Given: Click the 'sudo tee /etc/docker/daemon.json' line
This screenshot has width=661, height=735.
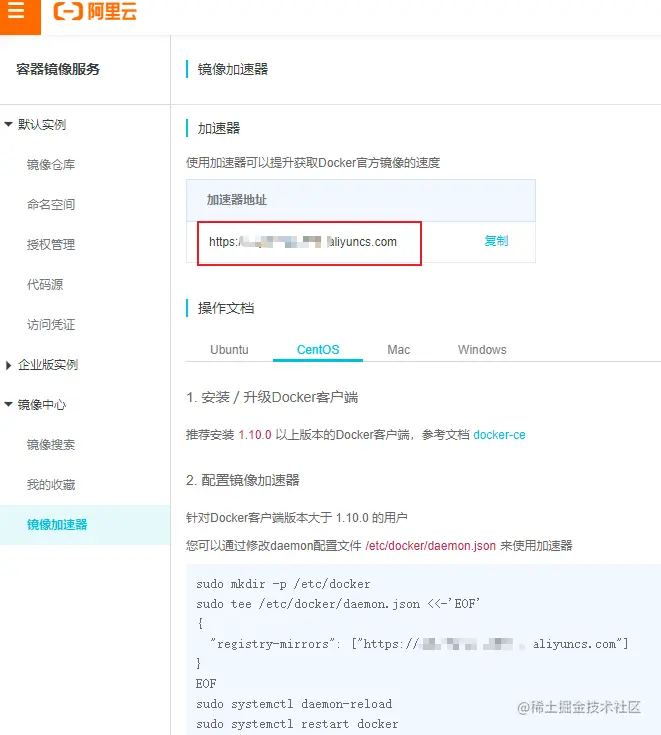Looking at the screenshot, I should click(x=338, y=604).
